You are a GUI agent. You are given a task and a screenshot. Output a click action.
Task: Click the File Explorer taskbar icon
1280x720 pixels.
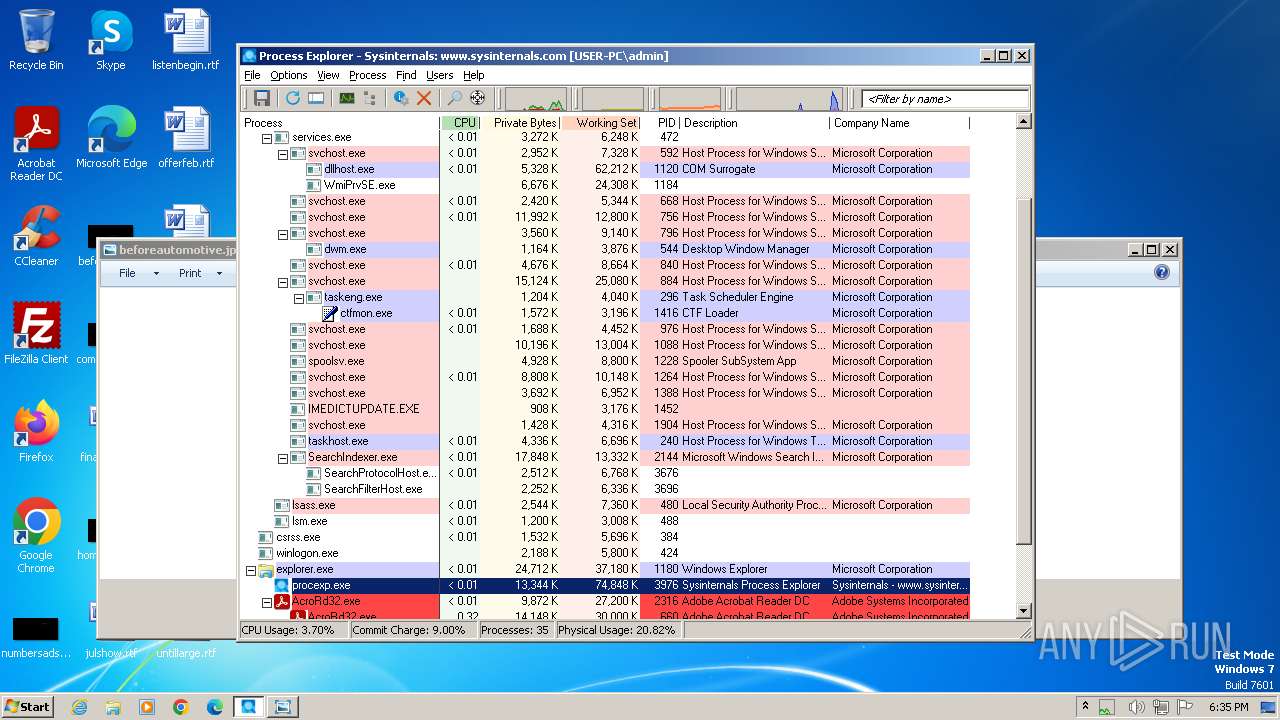point(113,707)
